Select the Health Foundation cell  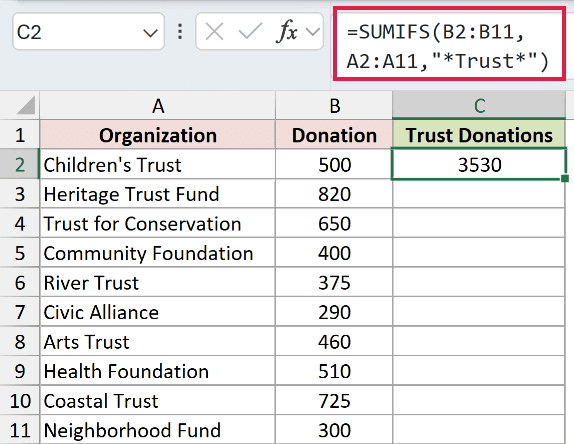tap(158, 371)
